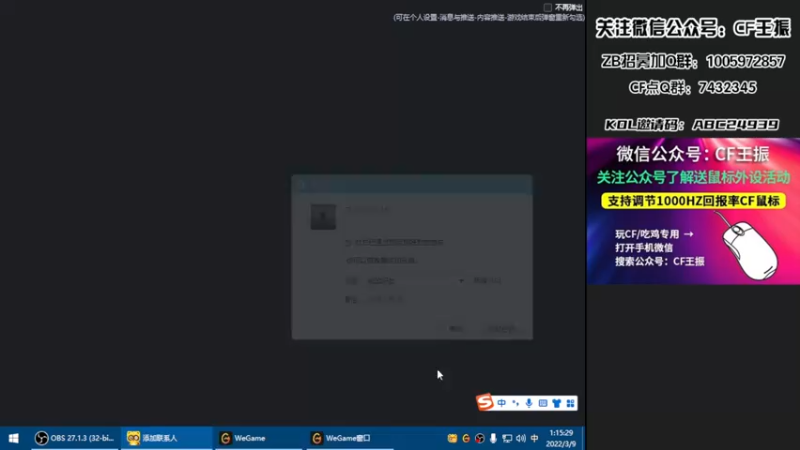The width and height of the screenshot is (800, 450).
Task: Open OBS icon in system tray
Action: click(x=480, y=438)
